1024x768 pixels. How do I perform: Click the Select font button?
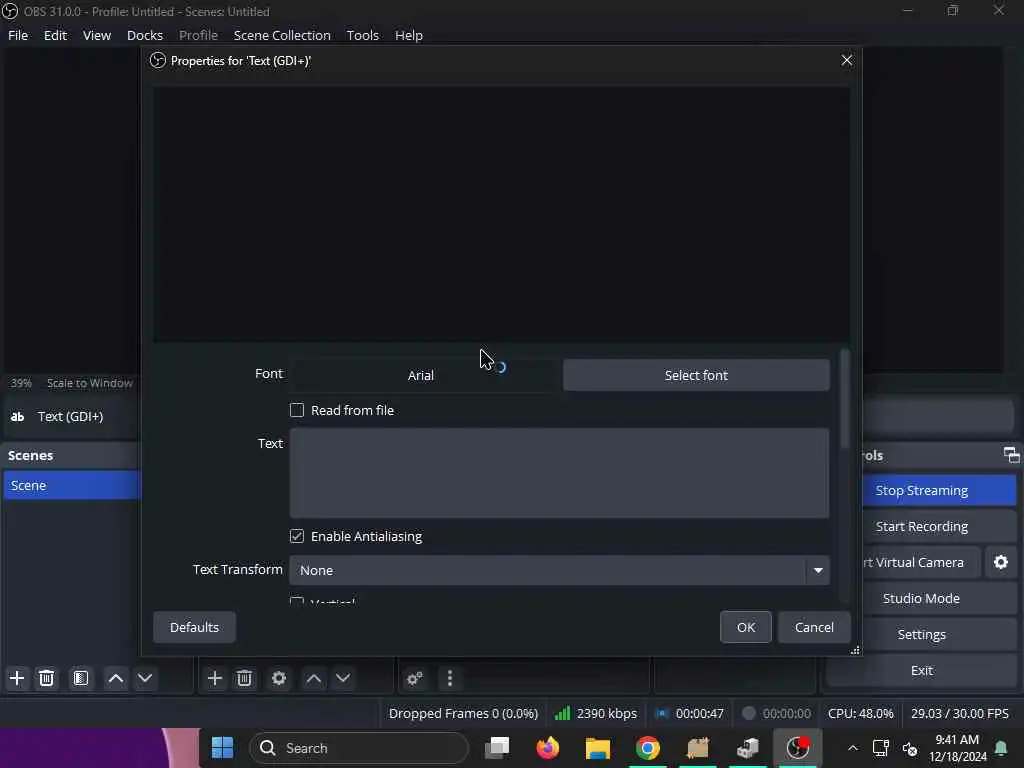tap(696, 376)
